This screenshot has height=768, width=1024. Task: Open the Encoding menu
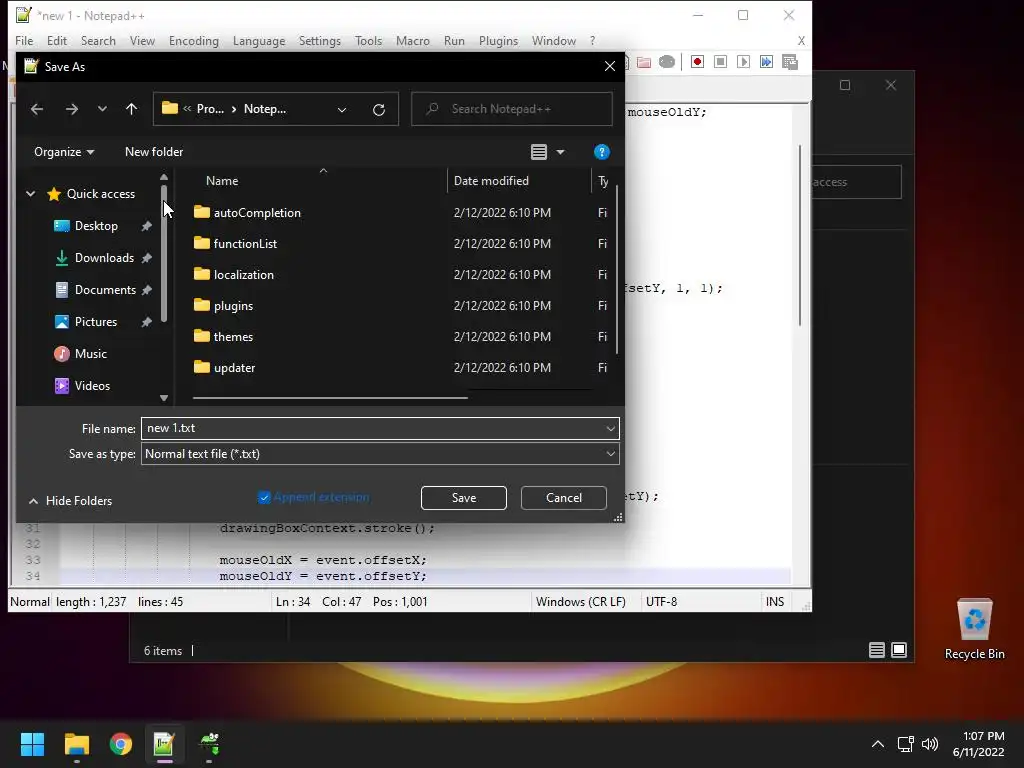pos(194,40)
